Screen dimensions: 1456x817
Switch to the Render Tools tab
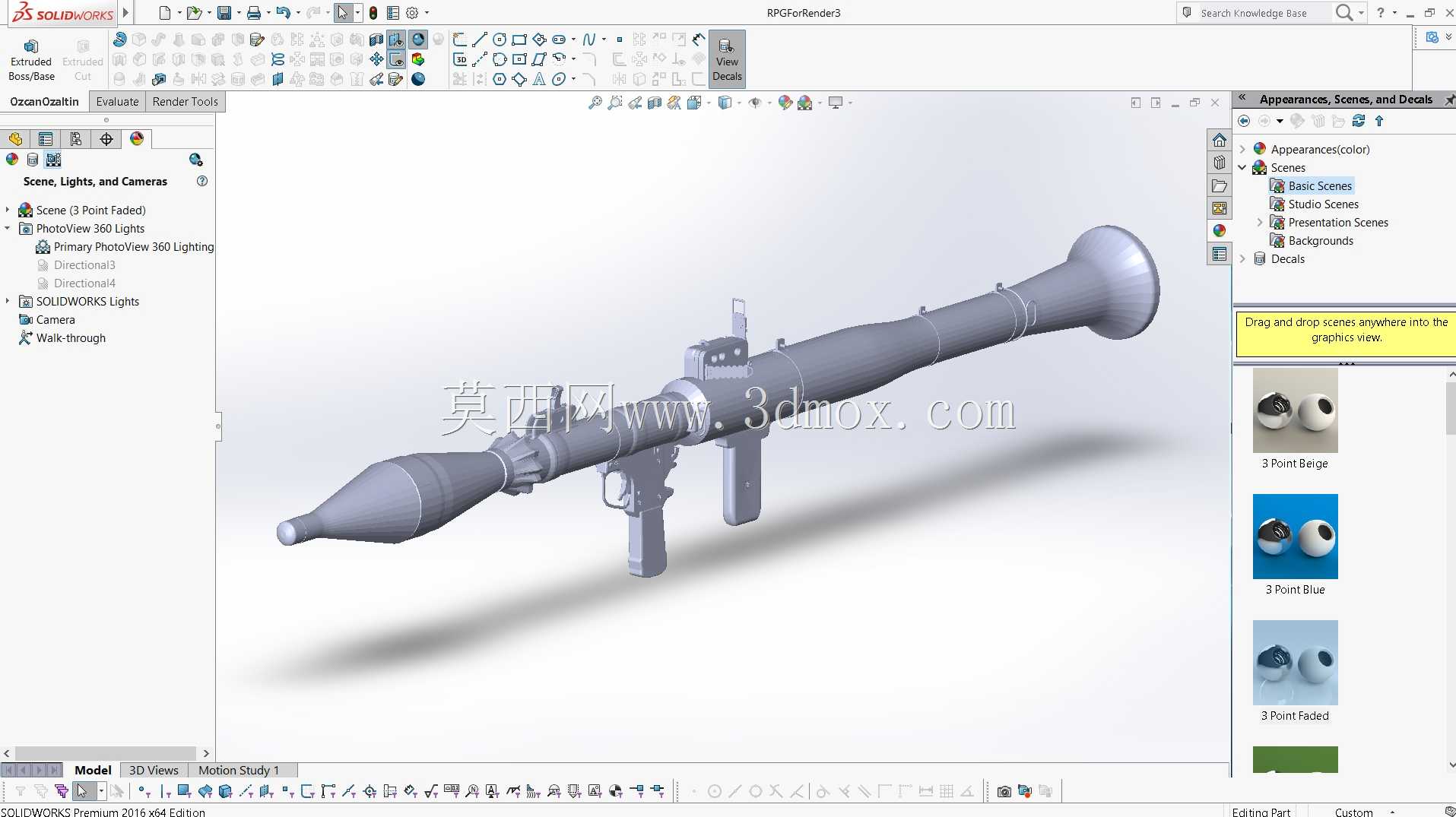click(x=185, y=102)
